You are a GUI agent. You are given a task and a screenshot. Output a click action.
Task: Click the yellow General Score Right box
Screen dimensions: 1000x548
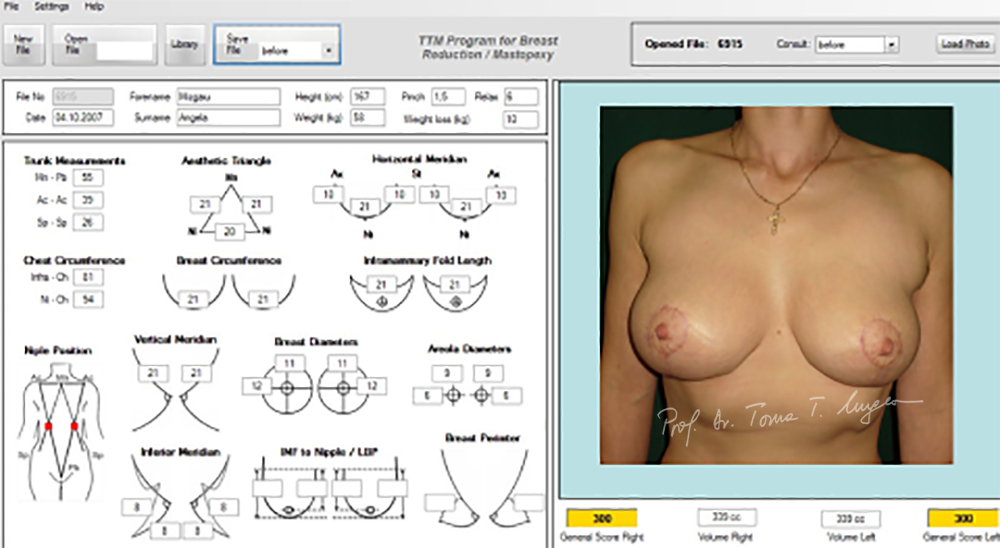coord(601,519)
